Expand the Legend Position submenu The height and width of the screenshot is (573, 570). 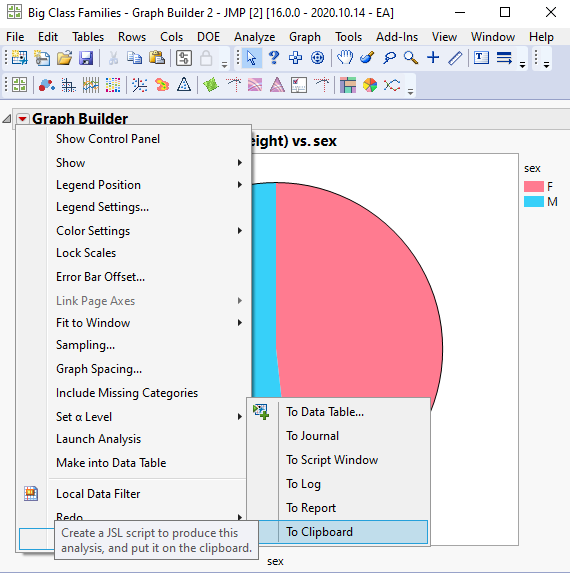coord(133,185)
